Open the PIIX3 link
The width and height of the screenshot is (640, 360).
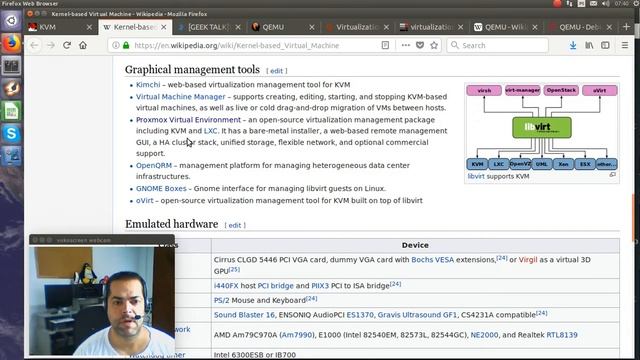point(320,286)
